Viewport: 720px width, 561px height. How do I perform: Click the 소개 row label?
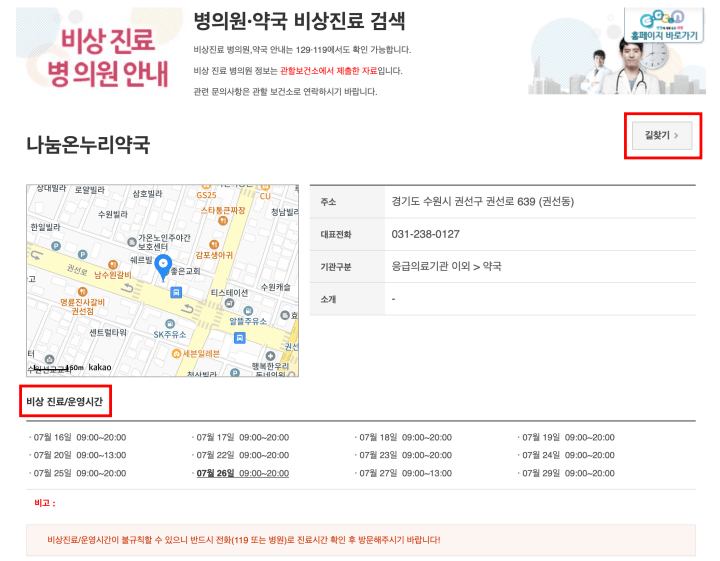pyautogui.click(x=328, y=299)
